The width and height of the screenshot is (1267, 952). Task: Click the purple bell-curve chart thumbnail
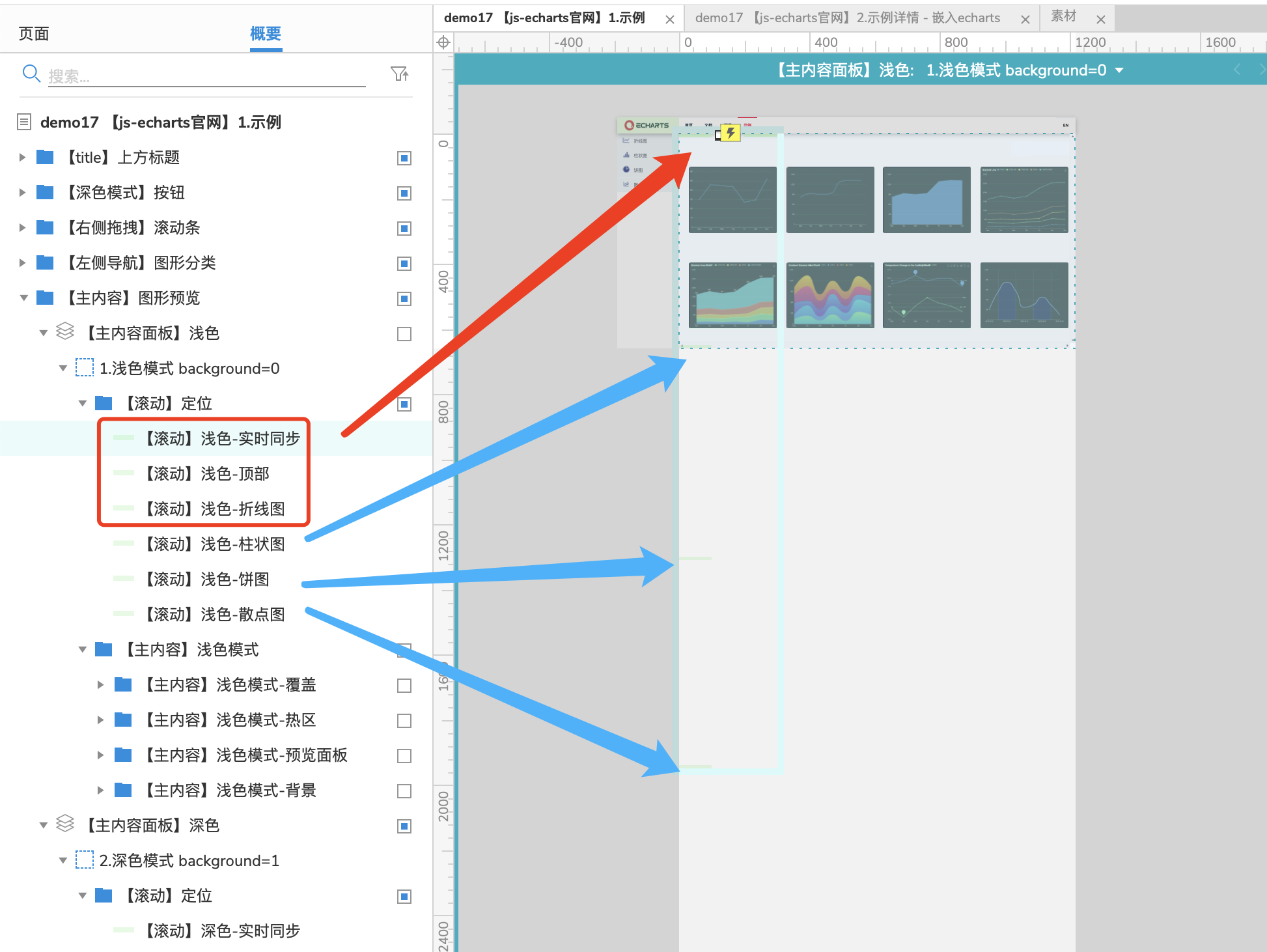pos(1024,295)
